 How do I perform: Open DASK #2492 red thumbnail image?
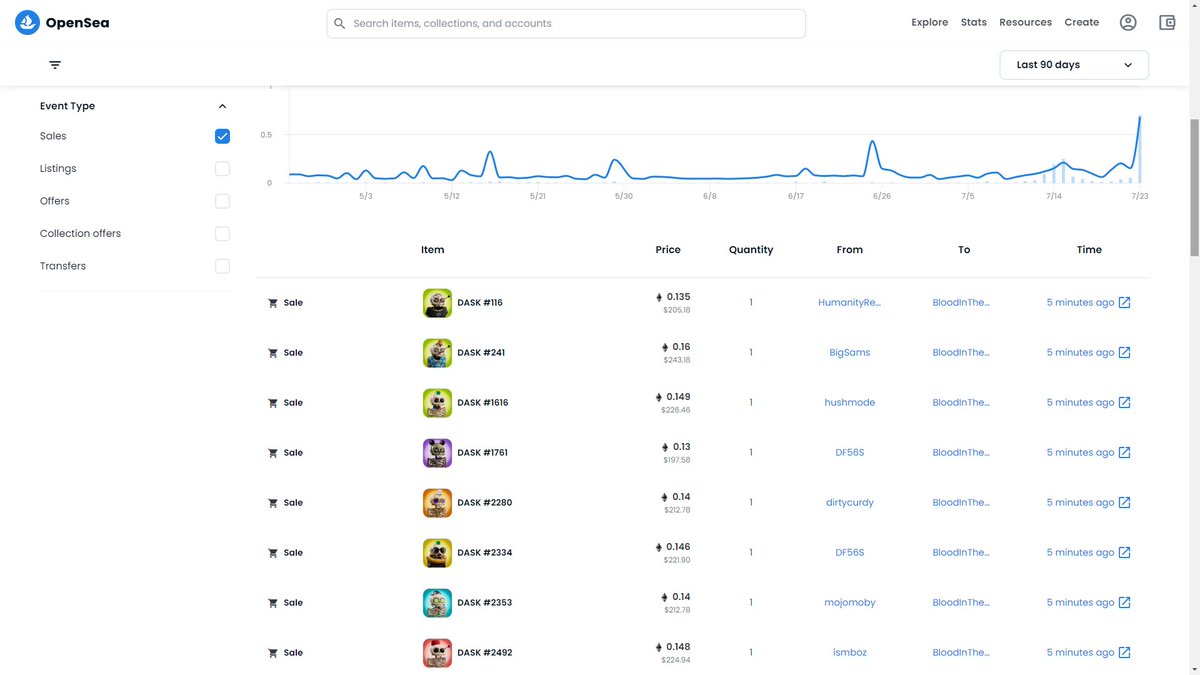(x=437, y=653)
